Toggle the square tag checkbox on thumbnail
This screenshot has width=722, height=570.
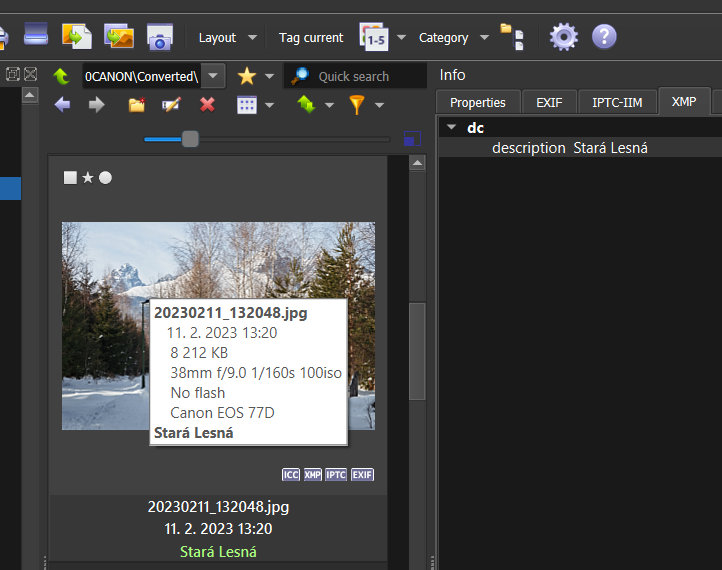pos(70,178)
